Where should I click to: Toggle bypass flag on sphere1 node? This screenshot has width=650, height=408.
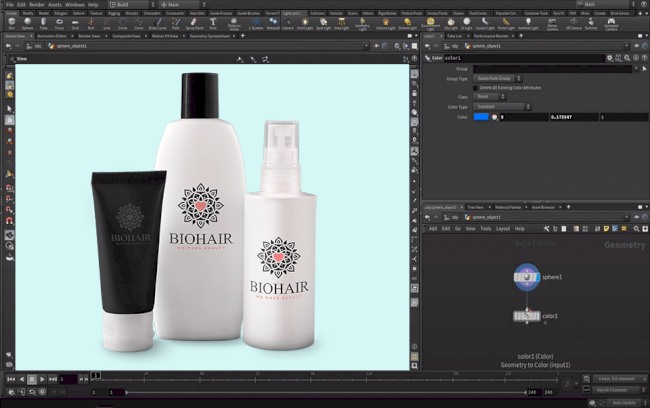click(x=517, y=277)
